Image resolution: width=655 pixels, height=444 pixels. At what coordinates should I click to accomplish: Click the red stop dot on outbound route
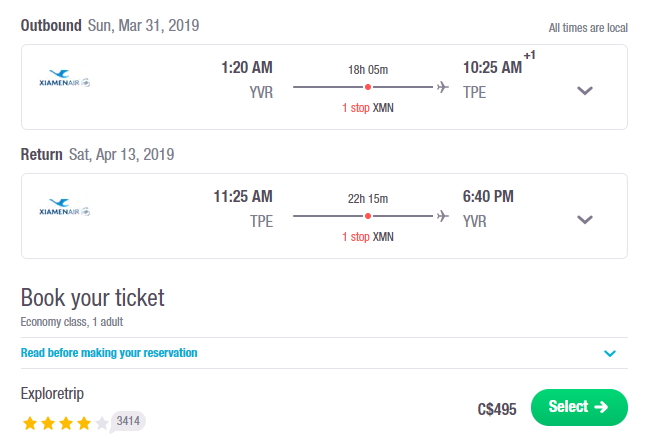point(368,87)
